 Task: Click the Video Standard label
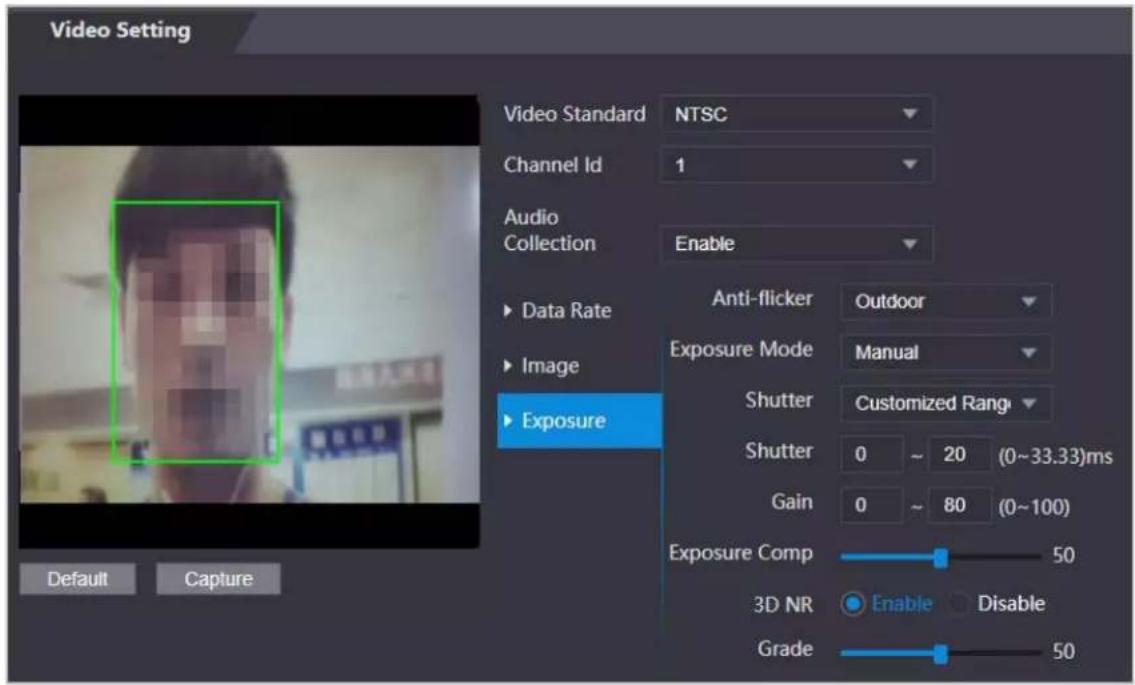coord(574,114)
